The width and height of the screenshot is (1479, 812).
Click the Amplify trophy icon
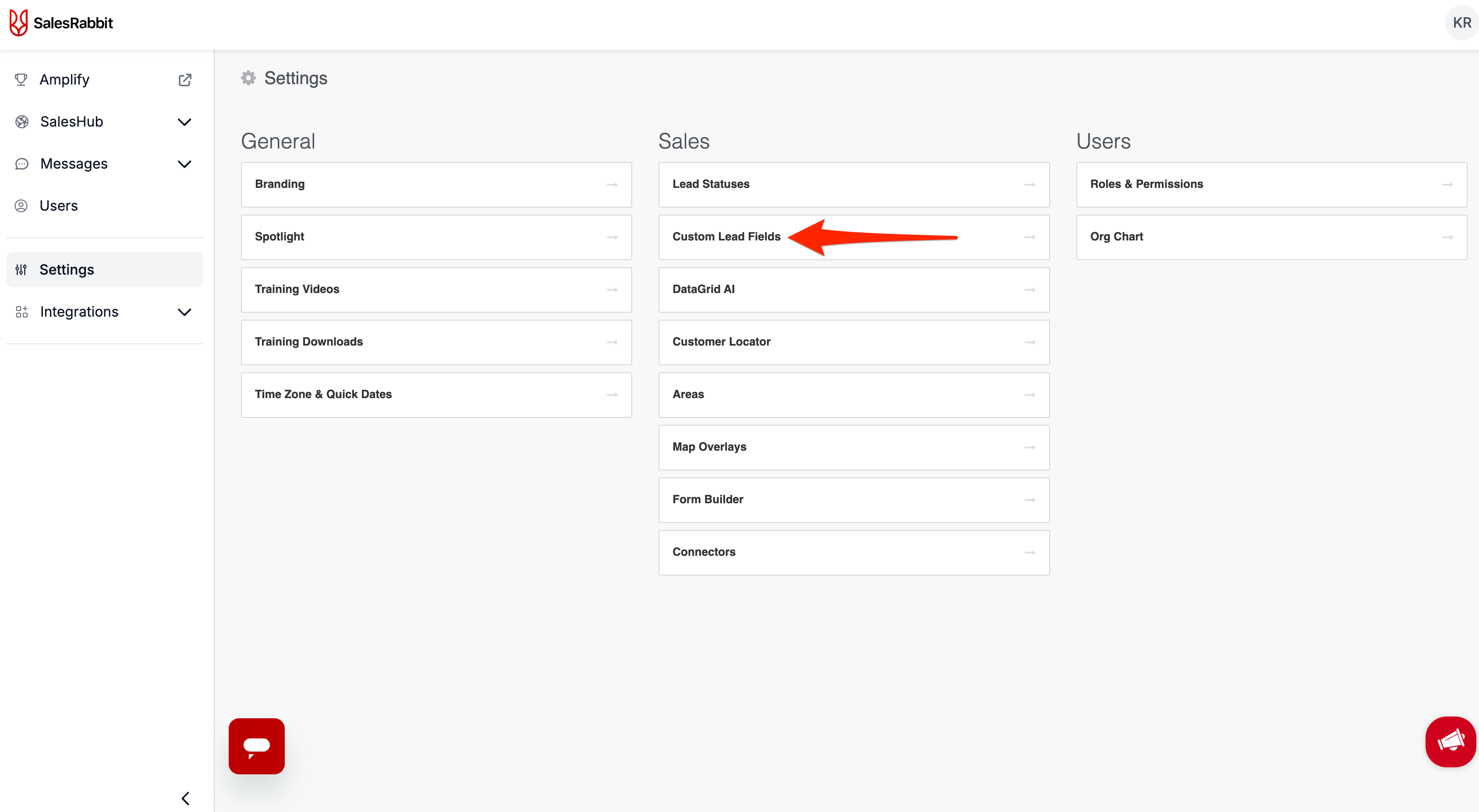point(21,80)
